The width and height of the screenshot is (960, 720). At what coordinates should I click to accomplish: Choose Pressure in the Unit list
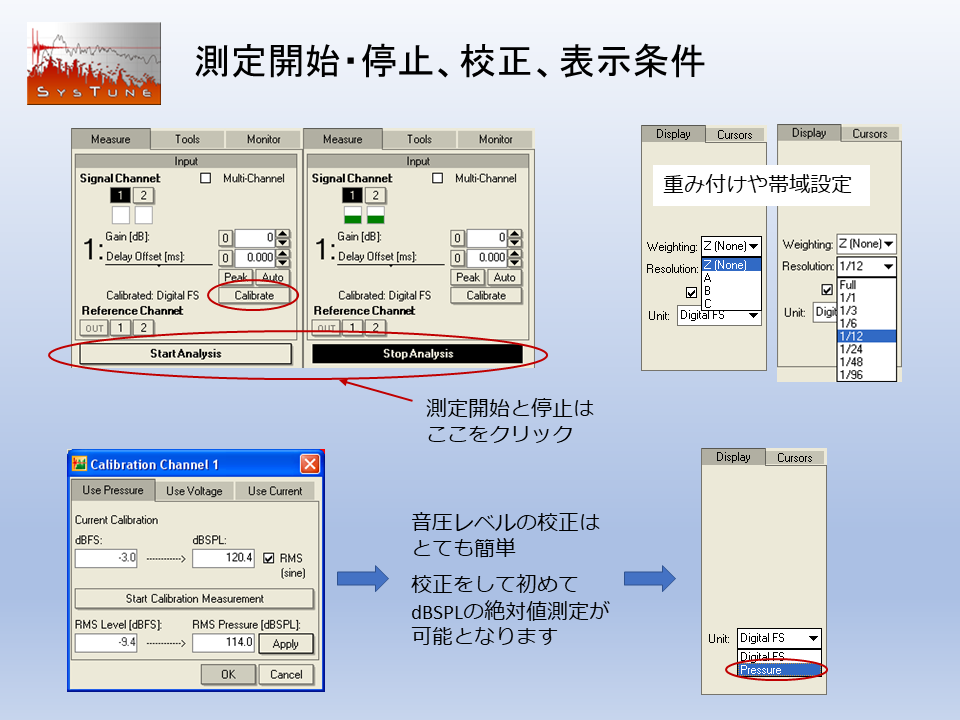(779, 670)
